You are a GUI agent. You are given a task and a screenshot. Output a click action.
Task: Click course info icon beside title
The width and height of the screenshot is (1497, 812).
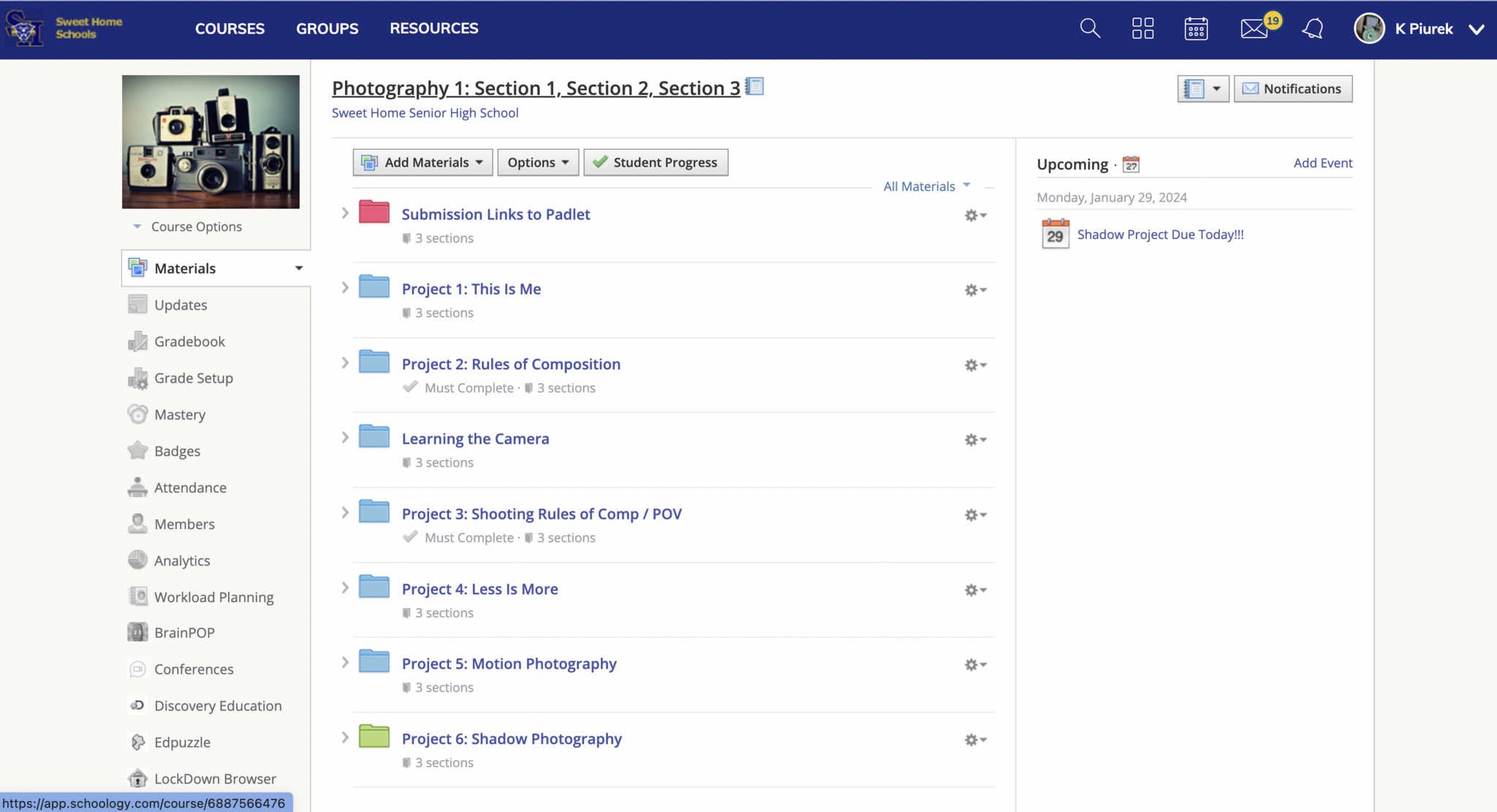pos(755,87)
